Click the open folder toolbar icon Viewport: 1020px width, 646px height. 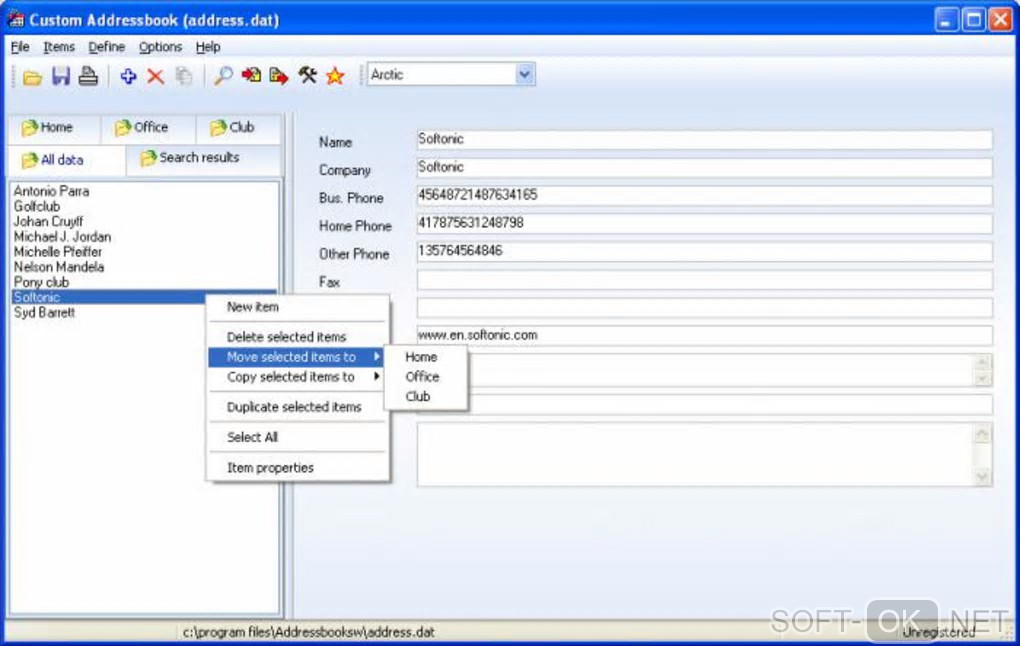click(32, 77)
